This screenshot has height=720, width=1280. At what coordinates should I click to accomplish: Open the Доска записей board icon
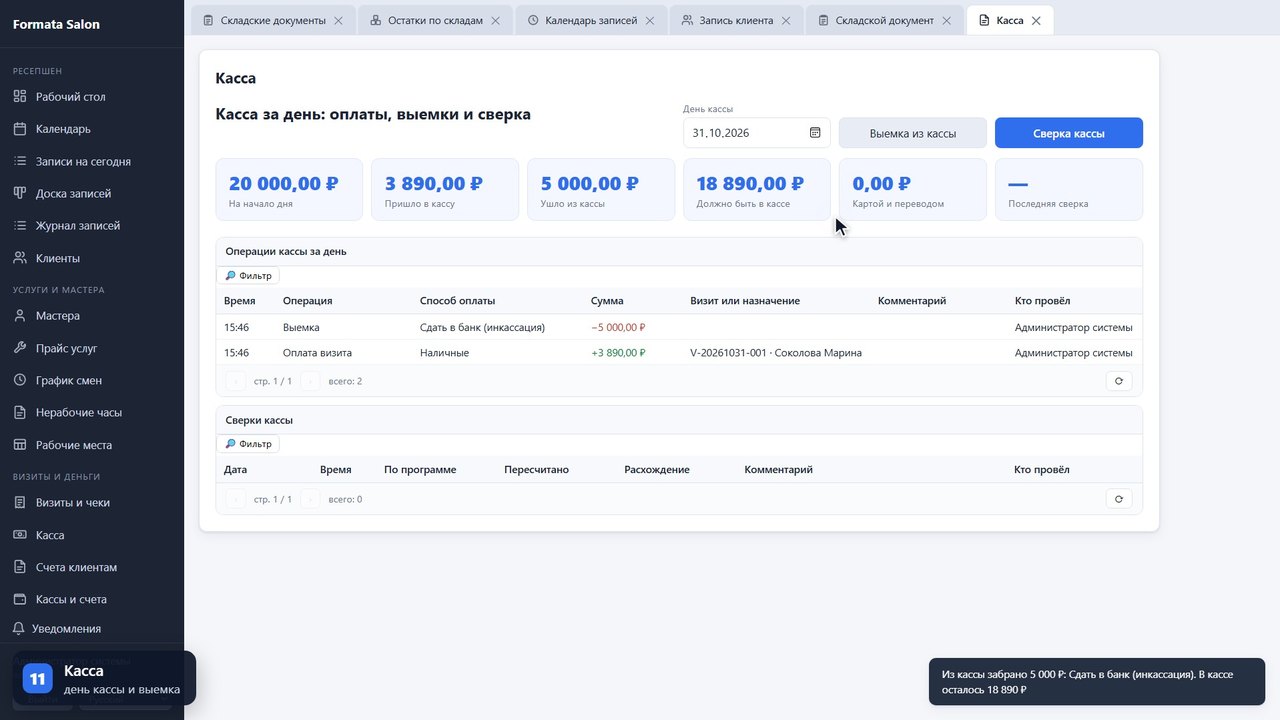point(20,193)
